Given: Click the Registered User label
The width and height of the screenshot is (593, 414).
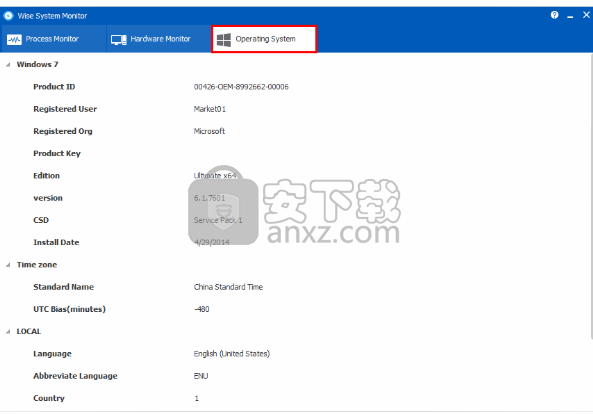Looking at the screenshot, I should pyautogui.click(x=65, y=109).
